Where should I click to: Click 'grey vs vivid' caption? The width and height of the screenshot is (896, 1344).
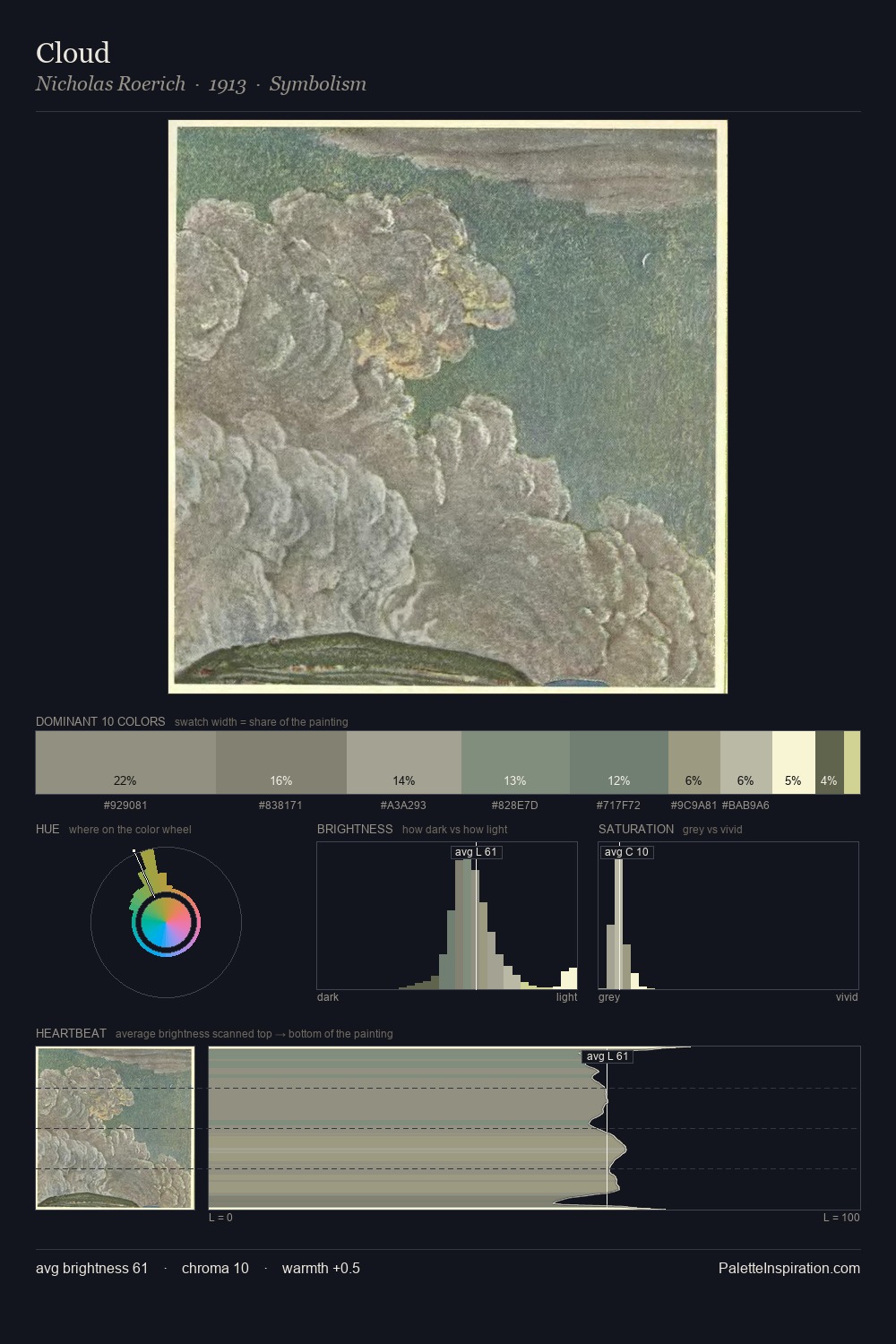point(712,830)
